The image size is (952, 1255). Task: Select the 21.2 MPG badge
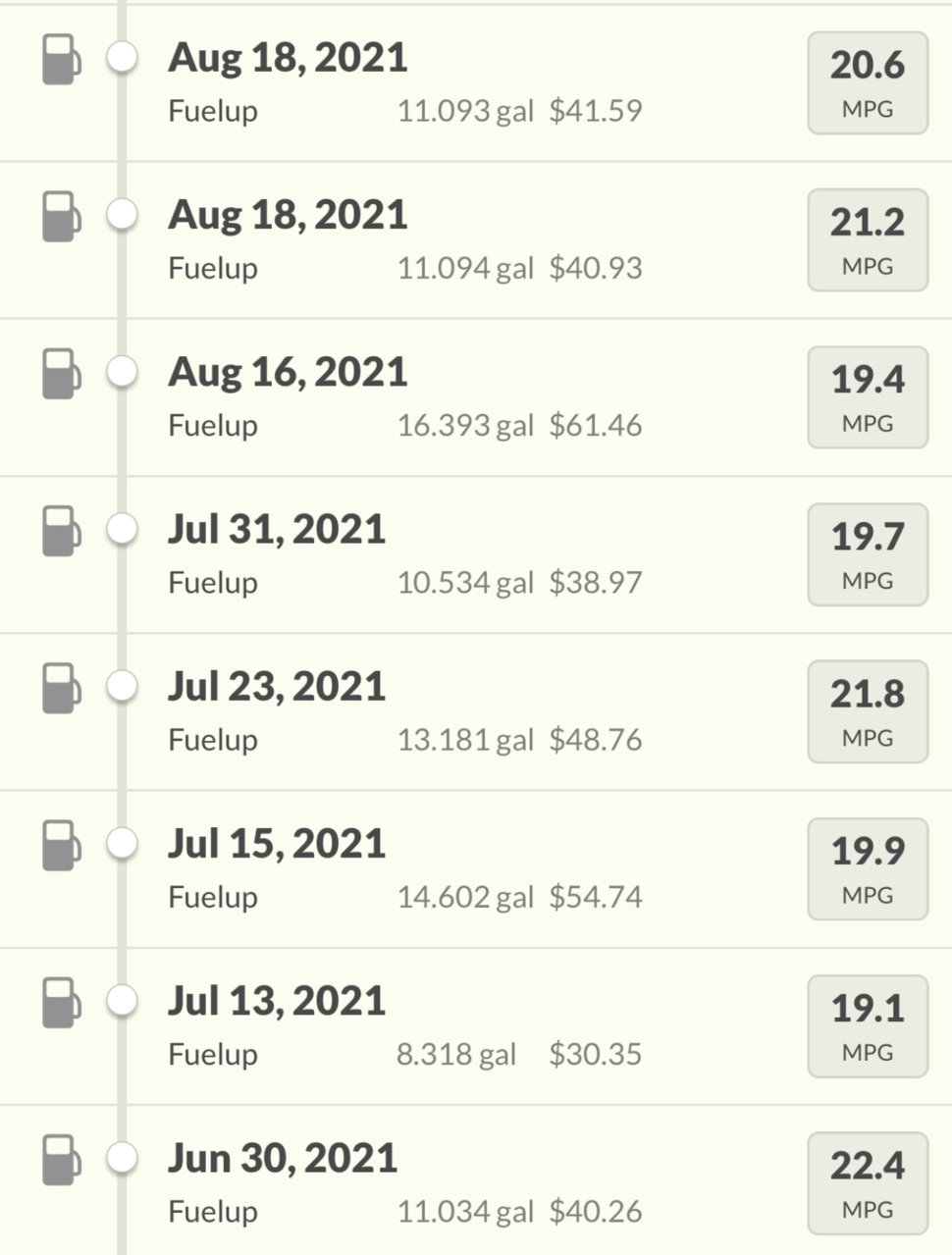tap(868, 240)
